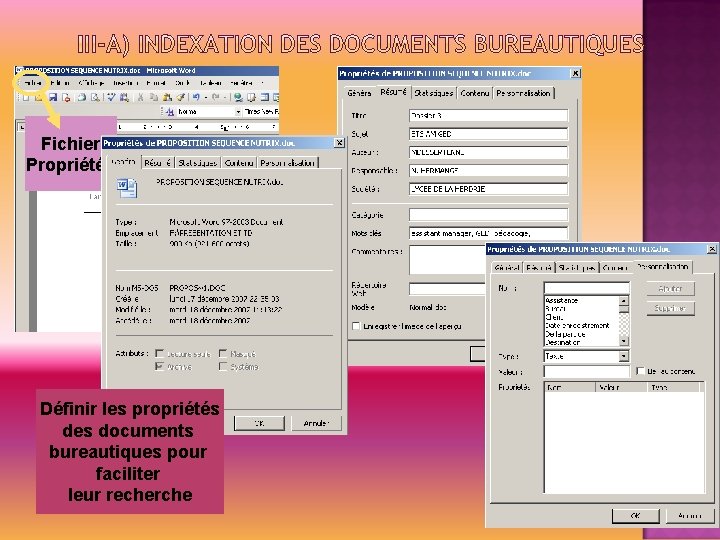Click the Supprimer button

670,308
